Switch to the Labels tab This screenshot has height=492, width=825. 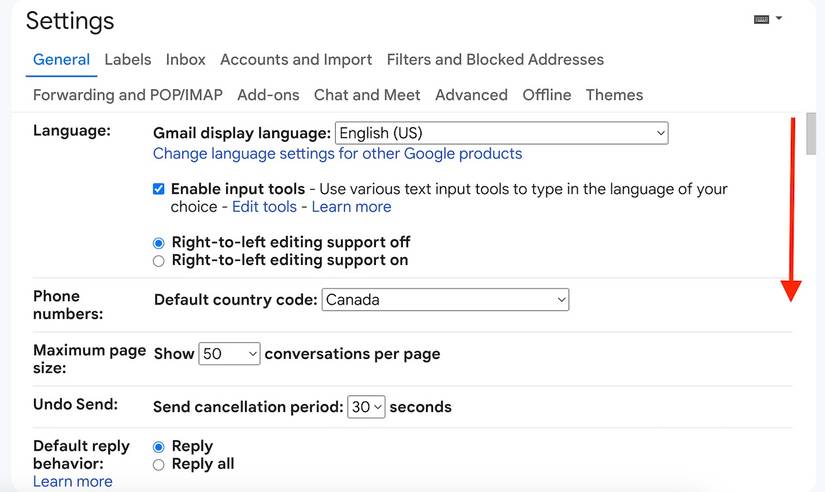click(128, 59)
